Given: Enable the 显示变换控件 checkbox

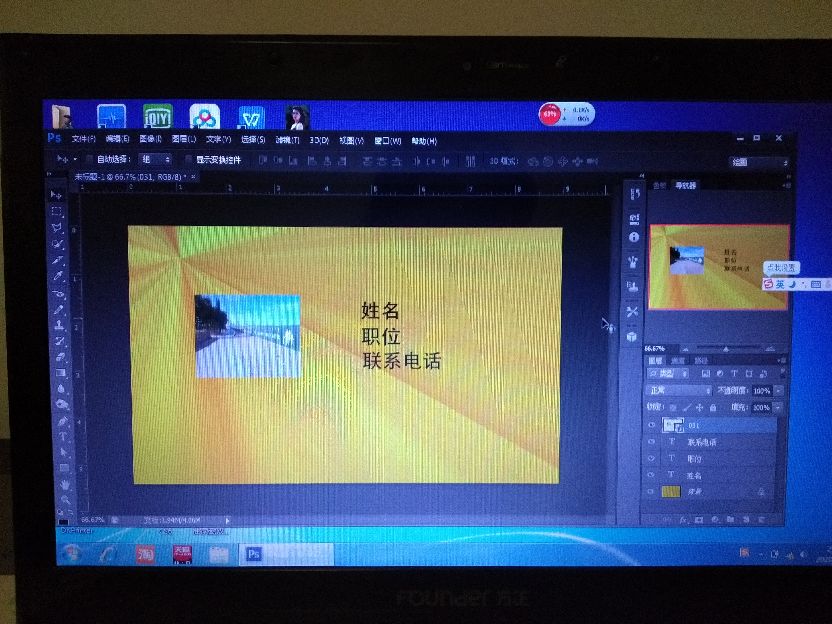Looking at the screenshot, I should [x=188, y=160].
